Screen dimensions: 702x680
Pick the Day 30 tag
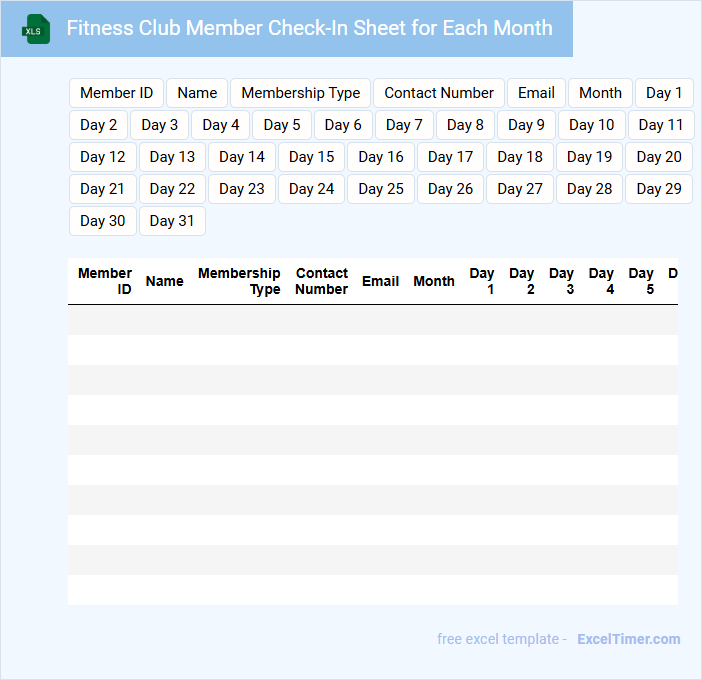(x=103, y=221)
